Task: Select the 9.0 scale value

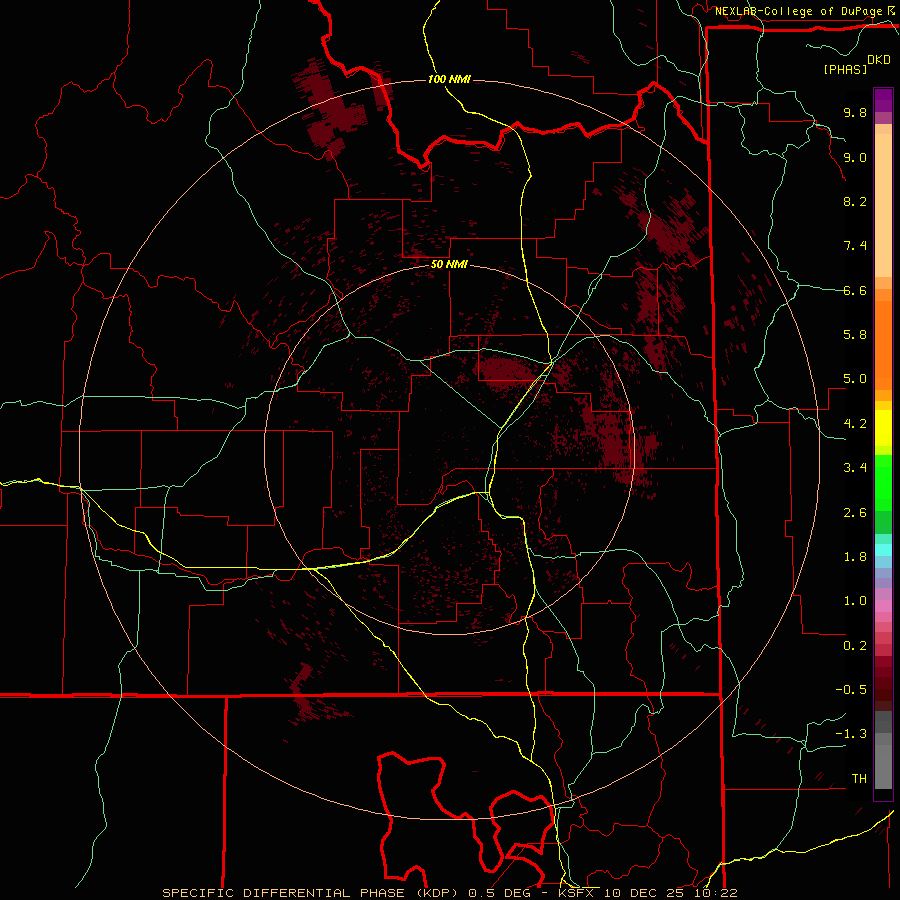Action: 855,157
